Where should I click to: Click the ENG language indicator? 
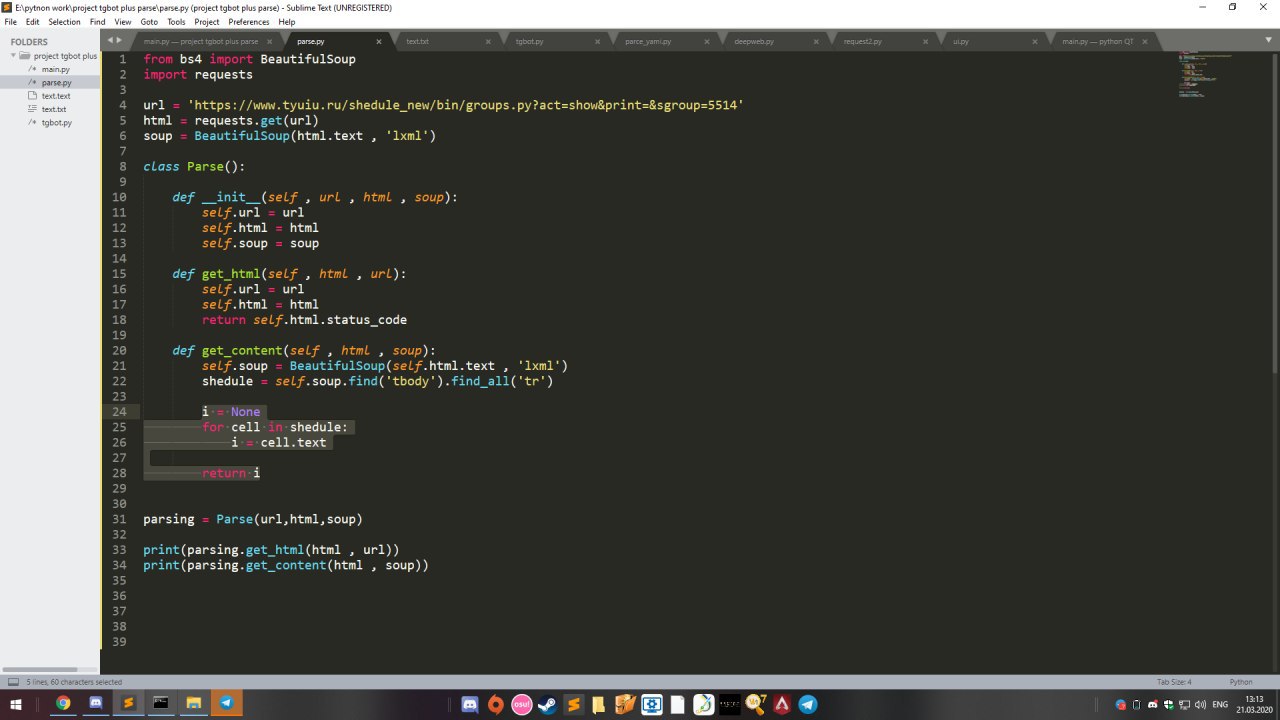(1220, 704)
